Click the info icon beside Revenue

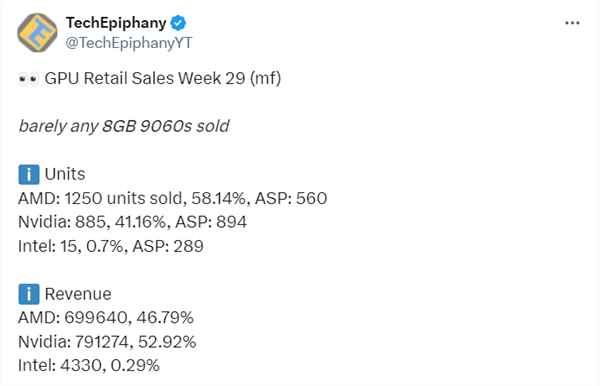click(x=29, y=294)
